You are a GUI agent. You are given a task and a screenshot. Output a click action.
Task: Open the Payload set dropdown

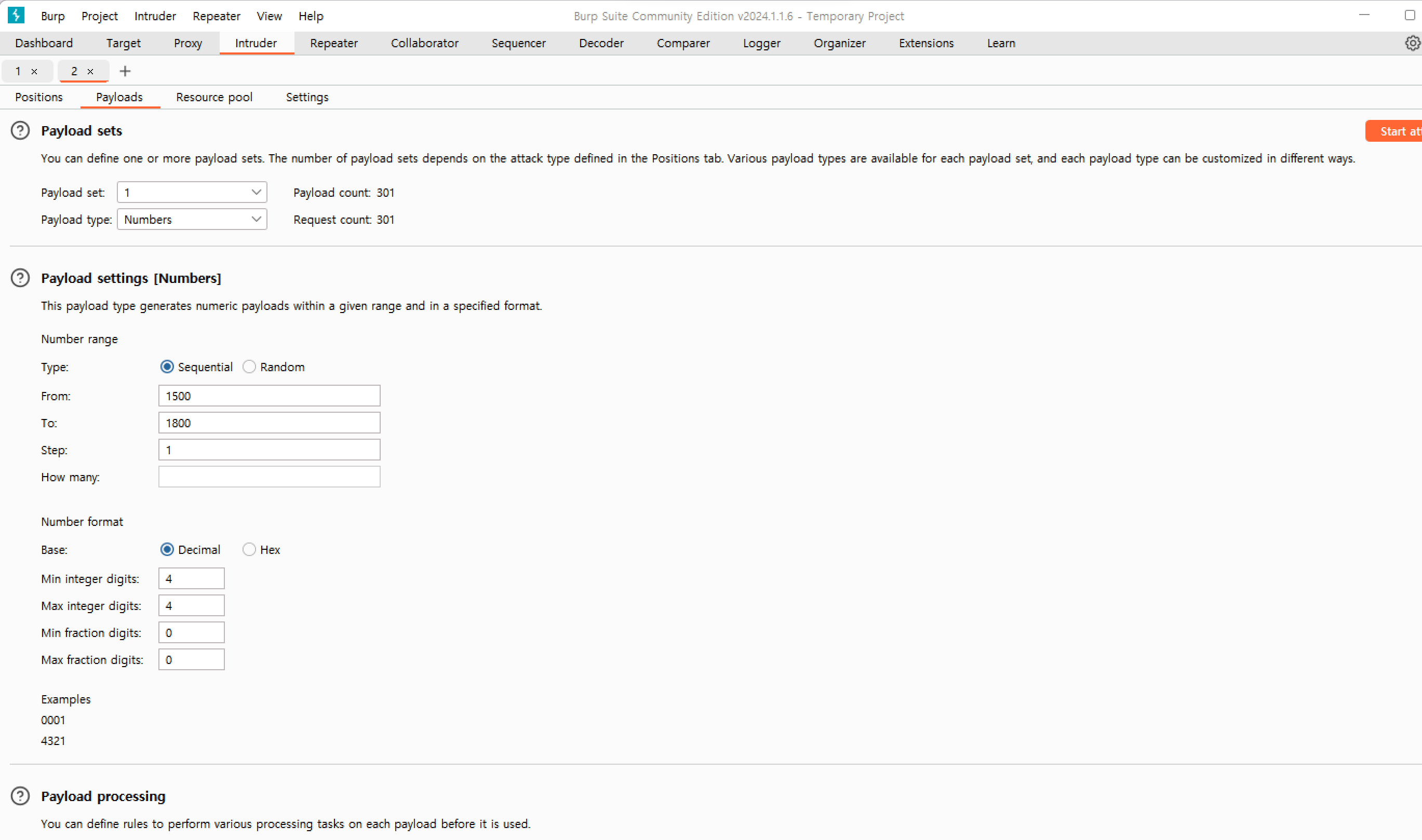click(192, 193)
